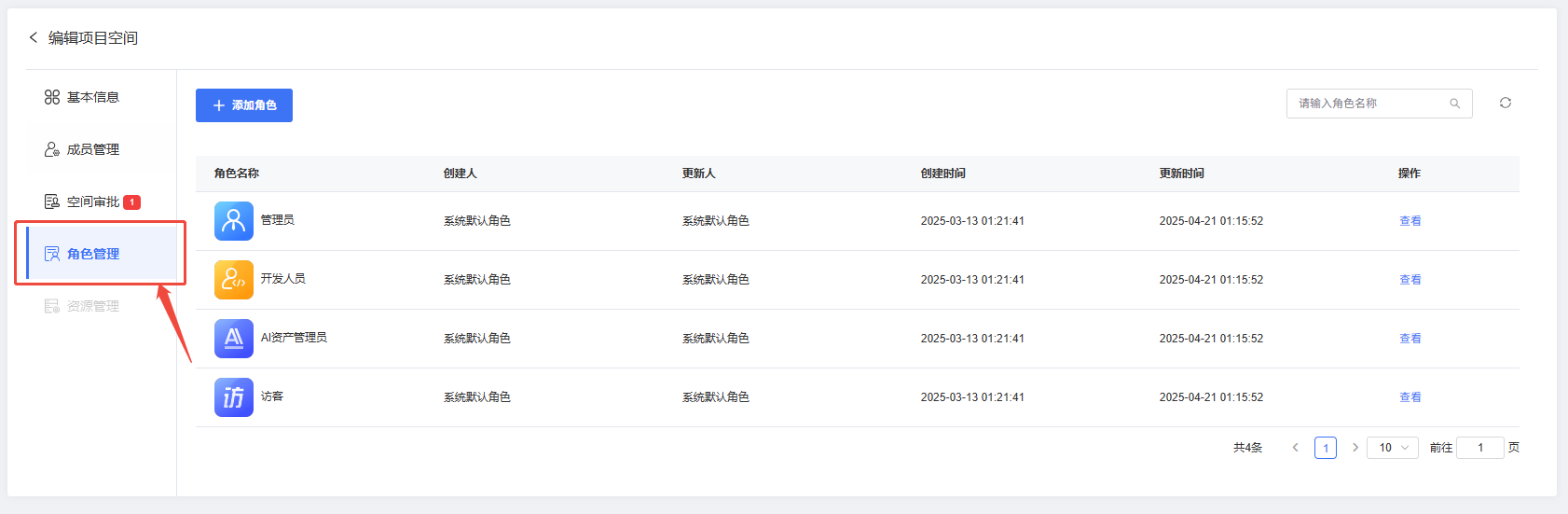
Task: Click the red badge on 空间审批
Action: point(132,201)
